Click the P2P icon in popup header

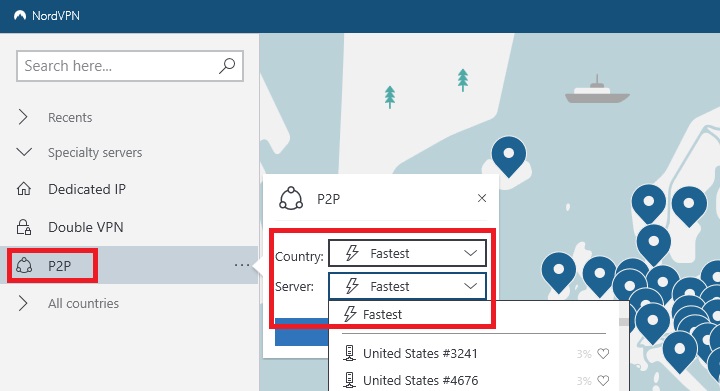[291, 199]
